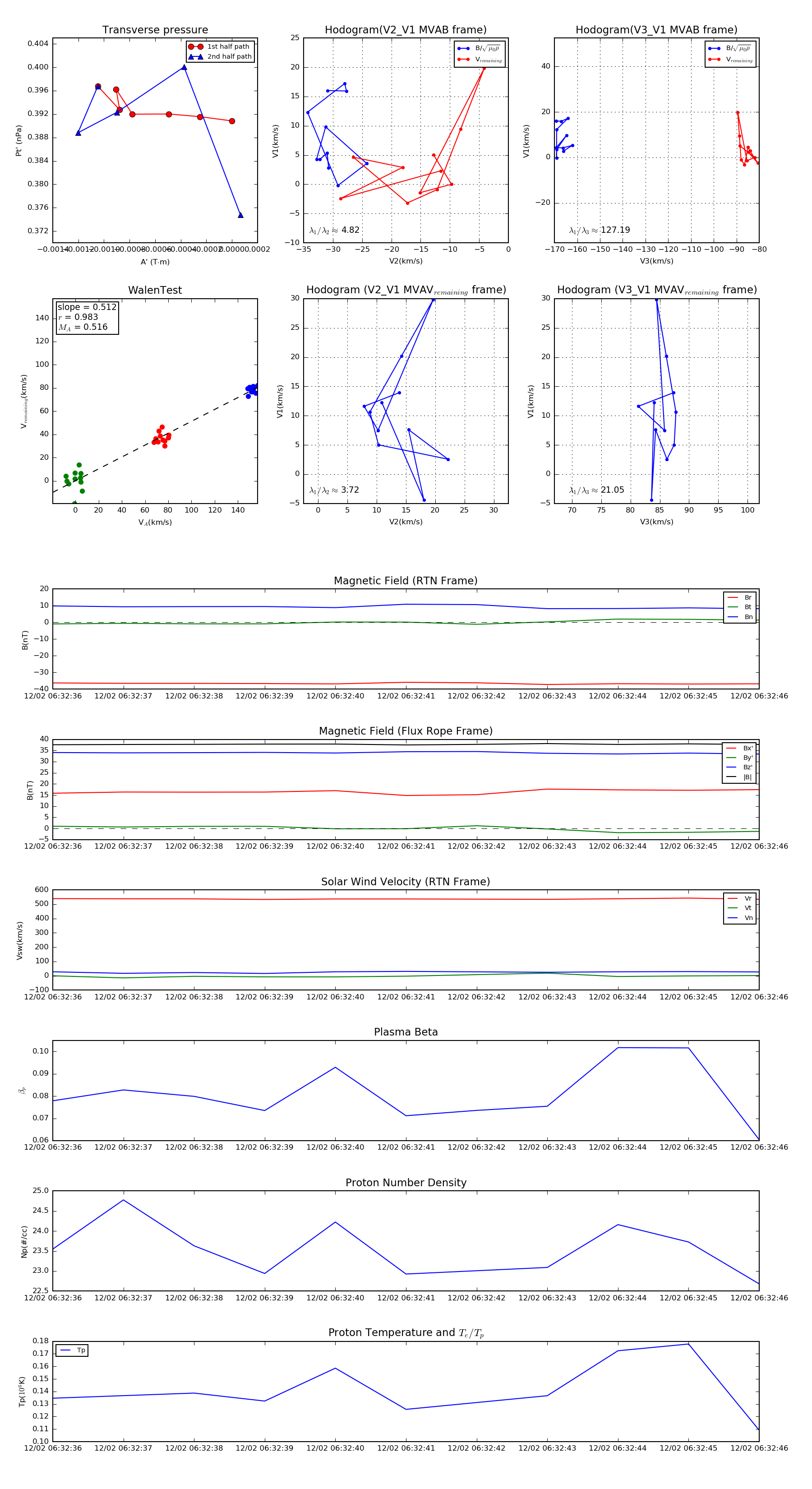Select '2nd half path' legend entry

(220, 57)
